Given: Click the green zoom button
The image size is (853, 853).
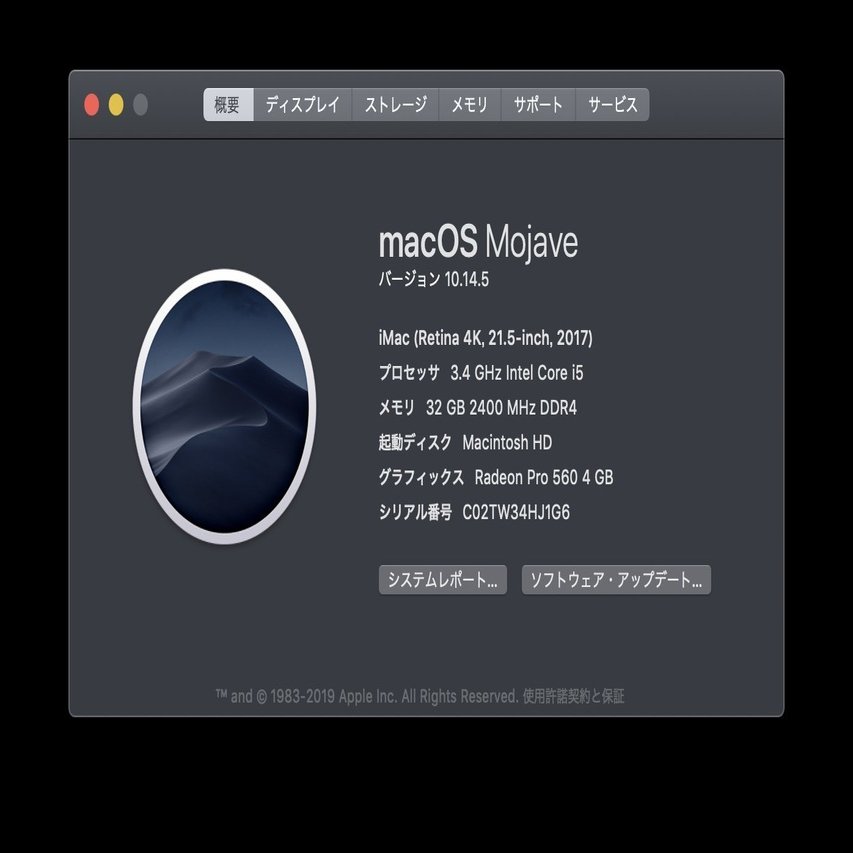Looking at the screenshot, I should [x=141, y=102].
